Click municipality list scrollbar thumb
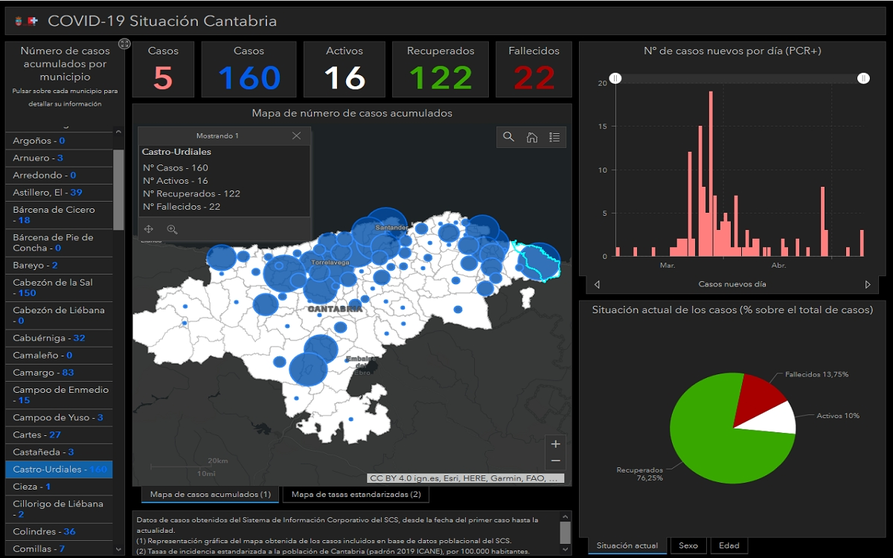This screenshot has height=558, width=893. tap(118, 190)
